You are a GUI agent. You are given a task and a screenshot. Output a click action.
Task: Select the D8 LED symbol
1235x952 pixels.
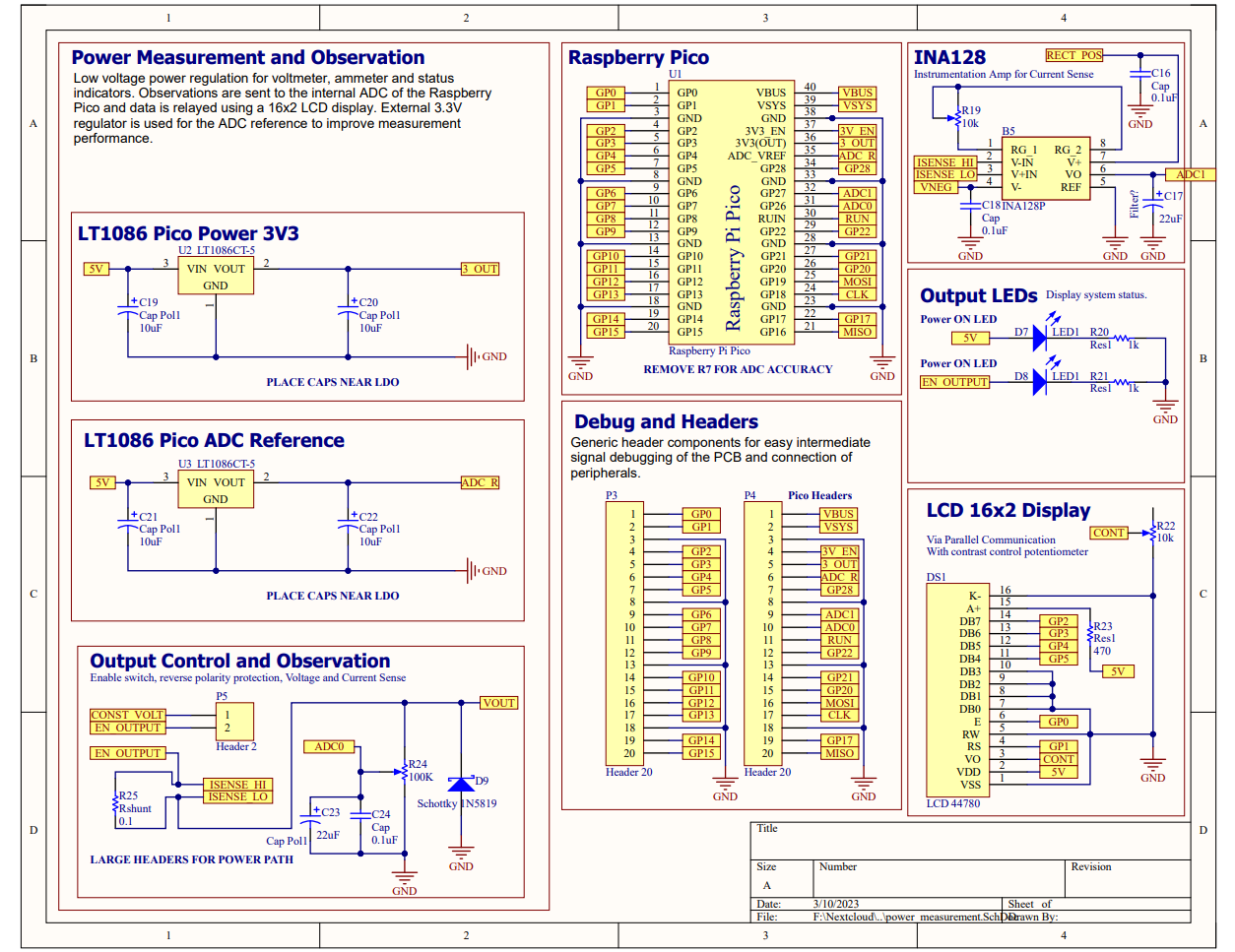(x=1039, y=382)
